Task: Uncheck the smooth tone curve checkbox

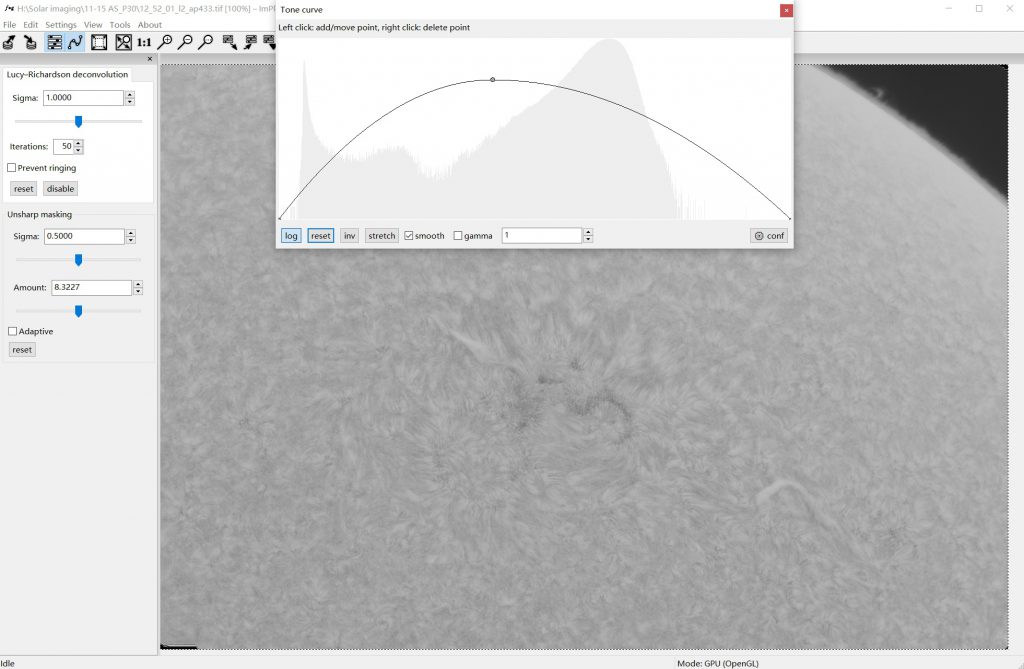Action: tap(409, 236)
